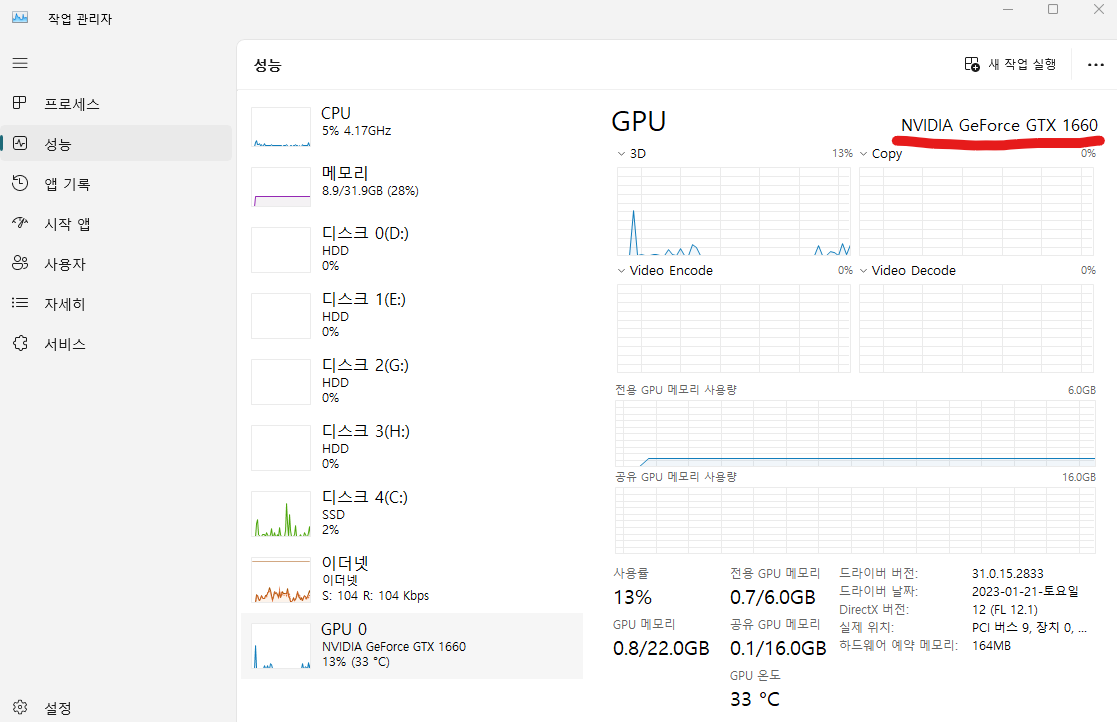Screen dimensions: 1117x722
Task: Click the 0.1/16.0GB shared memory value
Action: (x=778, y=648)
